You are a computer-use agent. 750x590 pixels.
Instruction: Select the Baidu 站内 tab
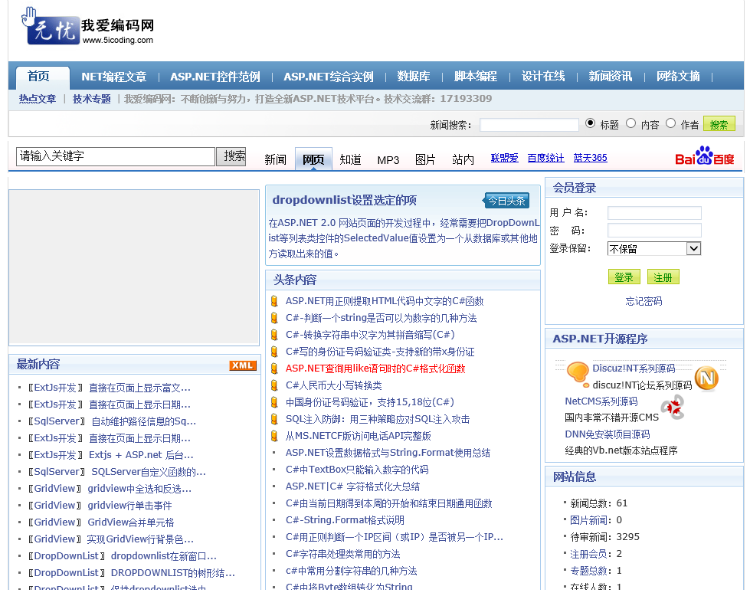(463, 160)
